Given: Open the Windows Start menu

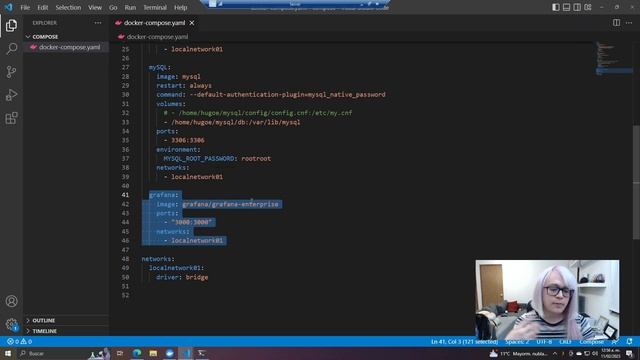Looking at the screenshot, I should pyautogui.click(x=8, y=353).
